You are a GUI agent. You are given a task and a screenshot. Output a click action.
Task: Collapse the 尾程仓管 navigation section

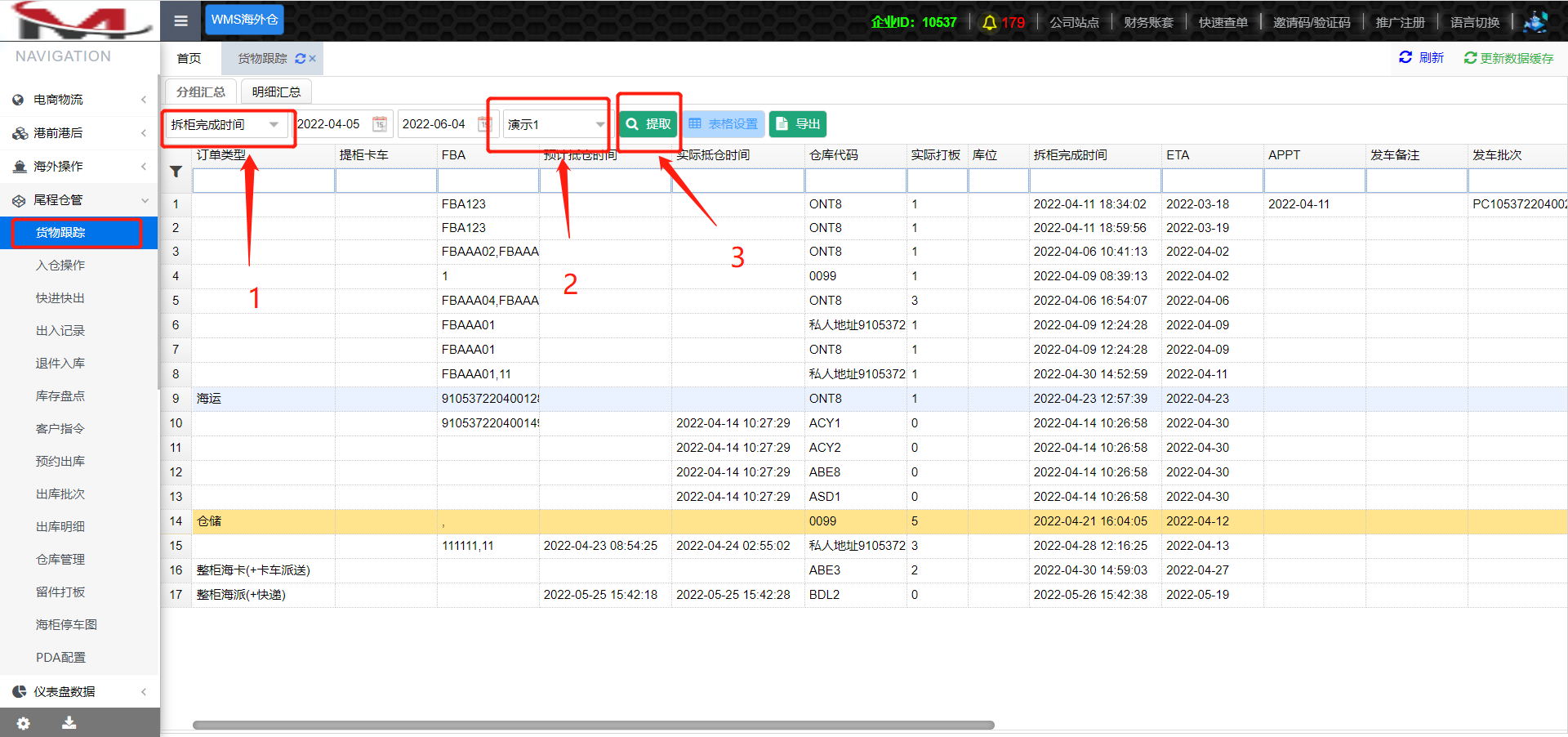coord(78,200)
